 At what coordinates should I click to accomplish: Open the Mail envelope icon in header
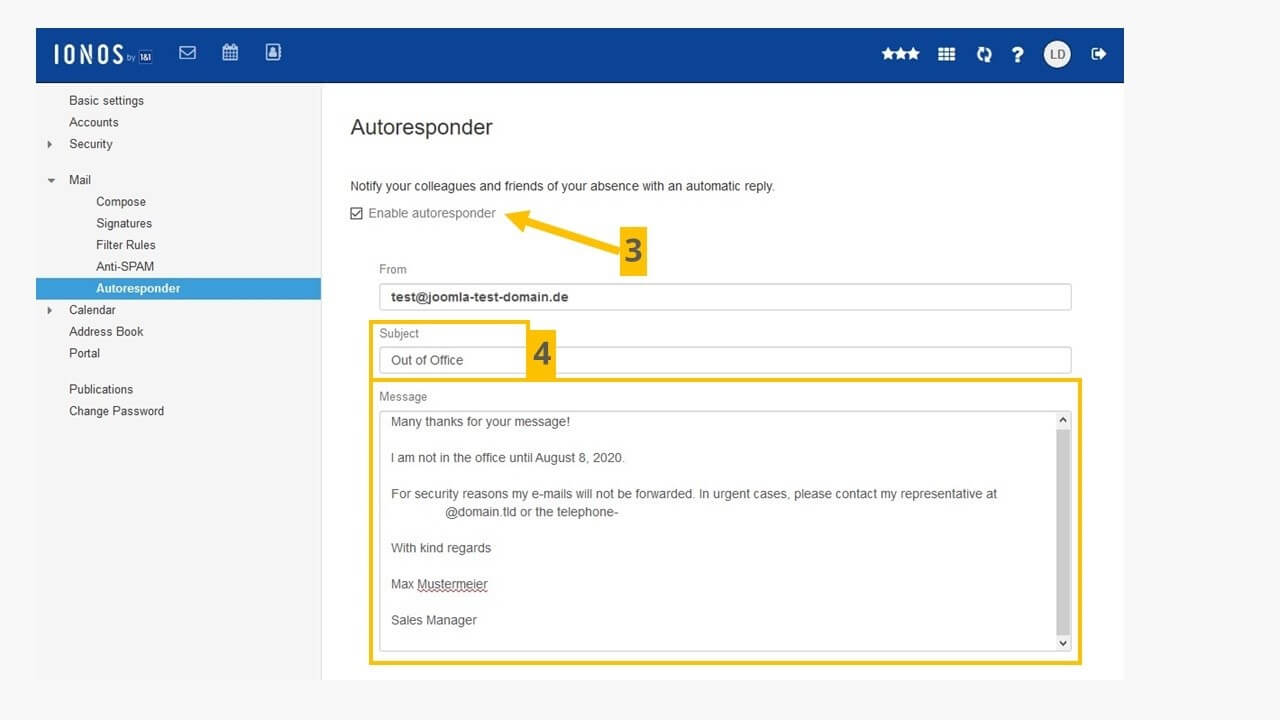pos(187,52)
